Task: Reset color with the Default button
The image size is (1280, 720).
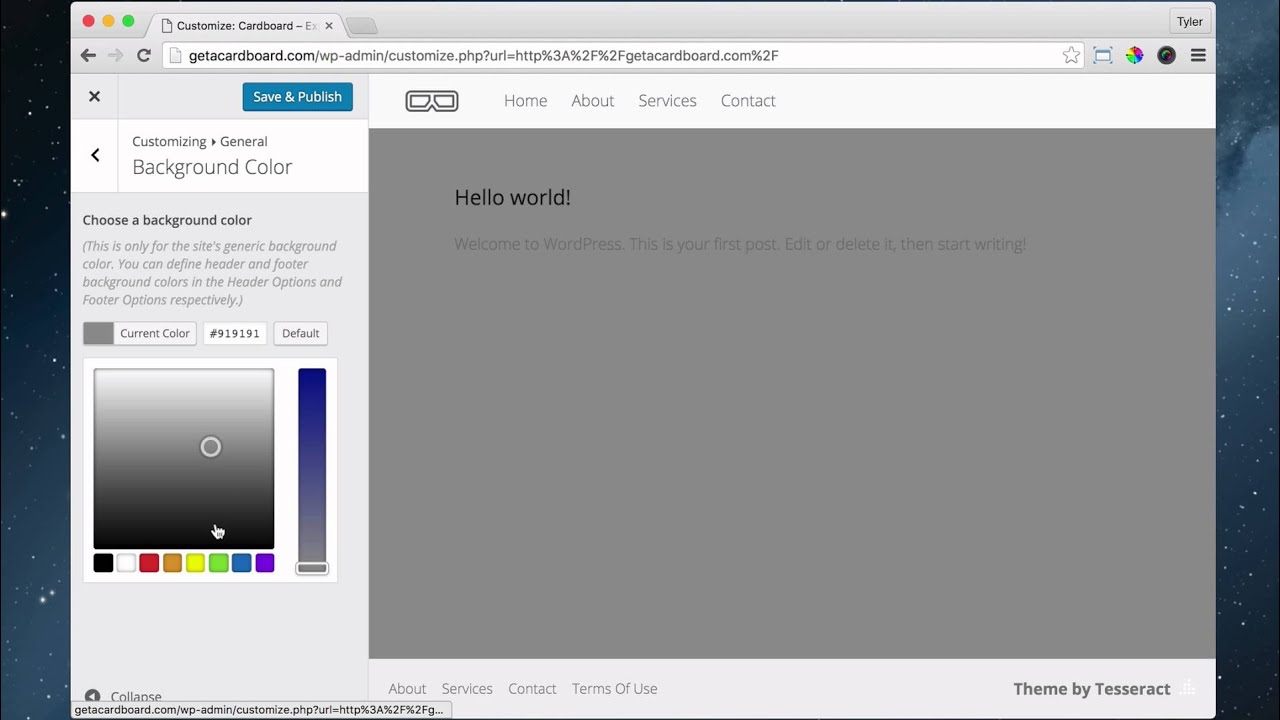Action: click(300, 334)
